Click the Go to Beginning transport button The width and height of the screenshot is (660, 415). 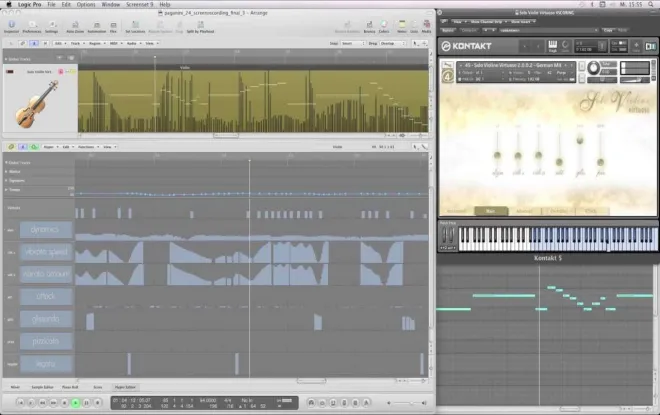(x=20, y=403)
